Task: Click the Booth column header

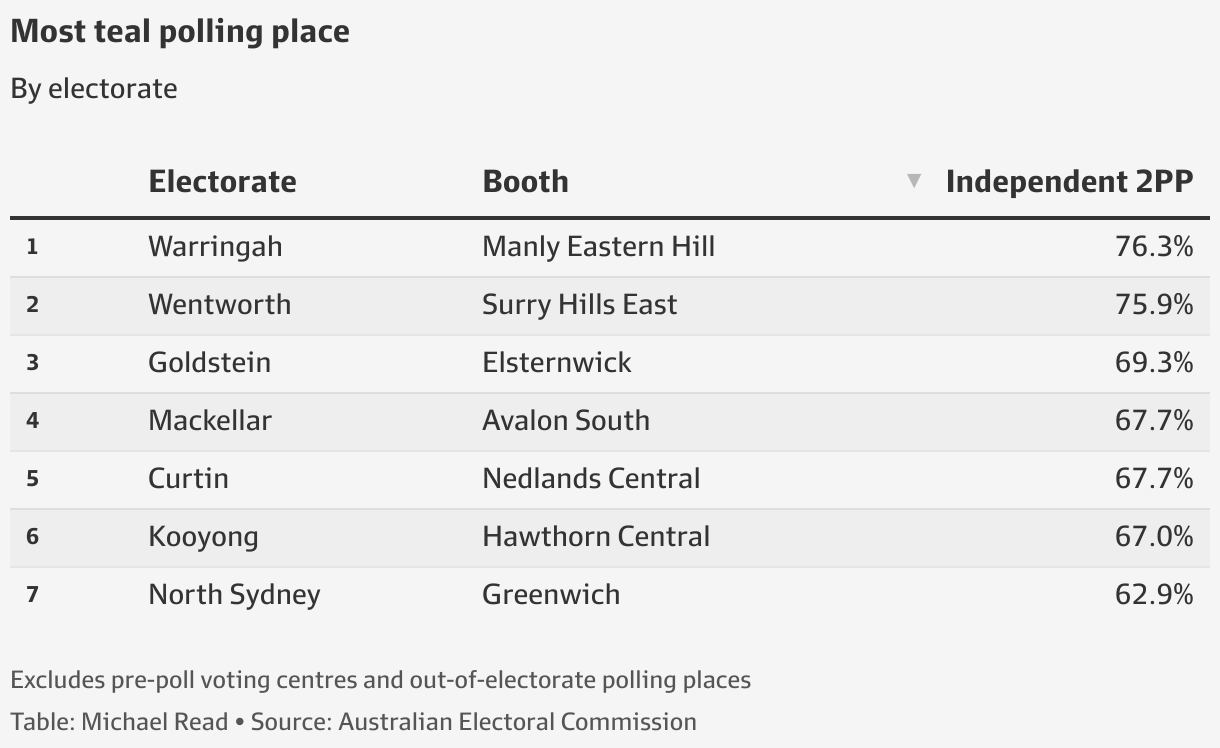Action: click(525, 181)
